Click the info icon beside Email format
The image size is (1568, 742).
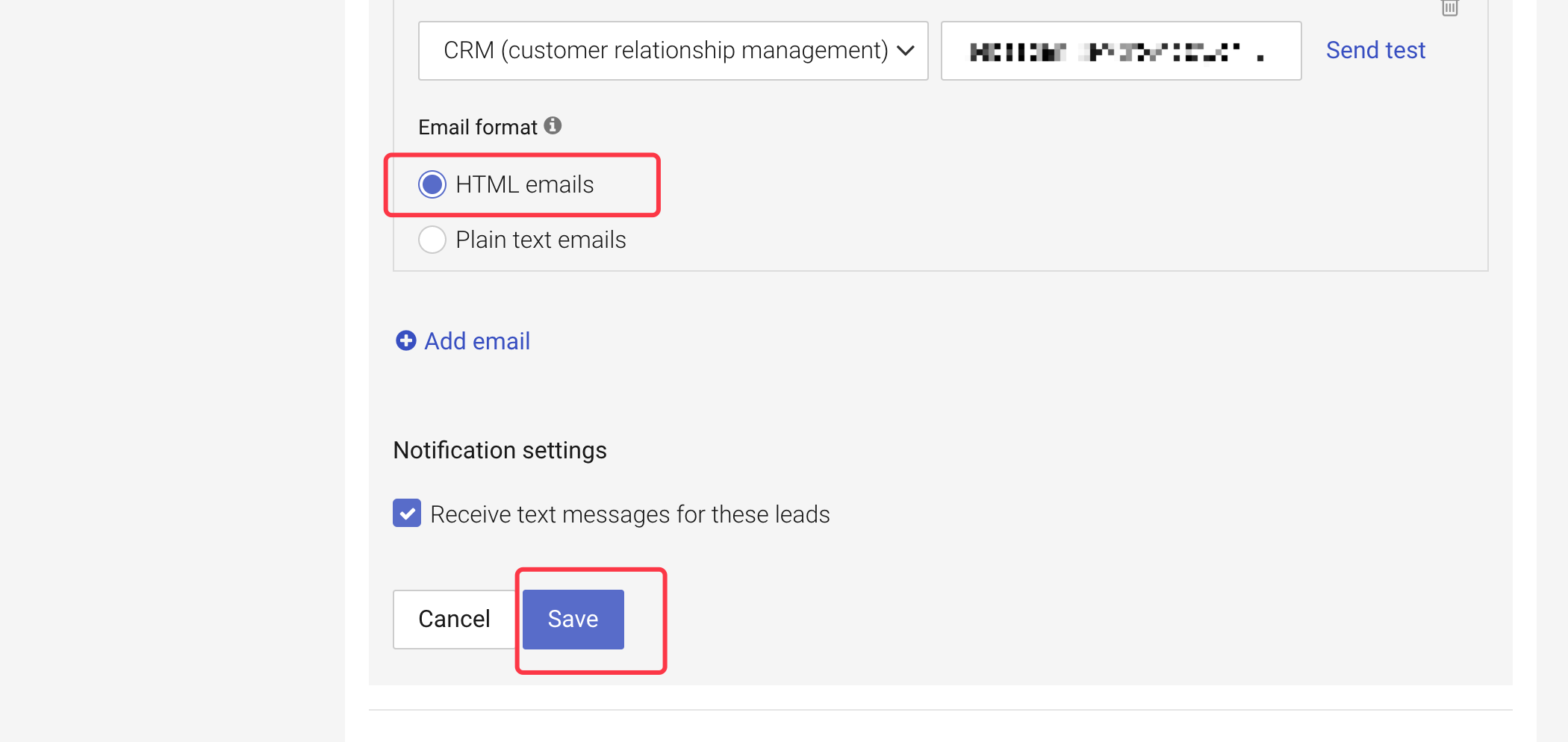553,125
